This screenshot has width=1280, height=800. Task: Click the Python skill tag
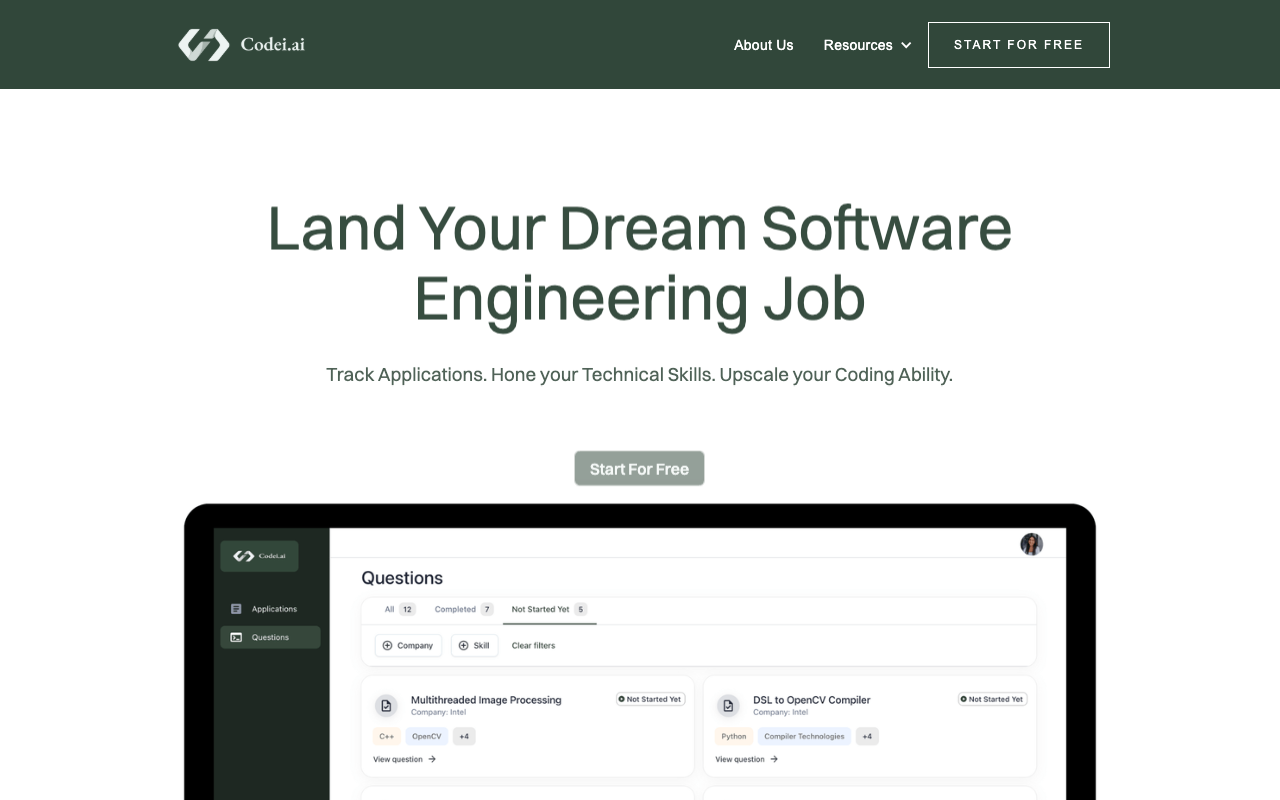(733, 736)
